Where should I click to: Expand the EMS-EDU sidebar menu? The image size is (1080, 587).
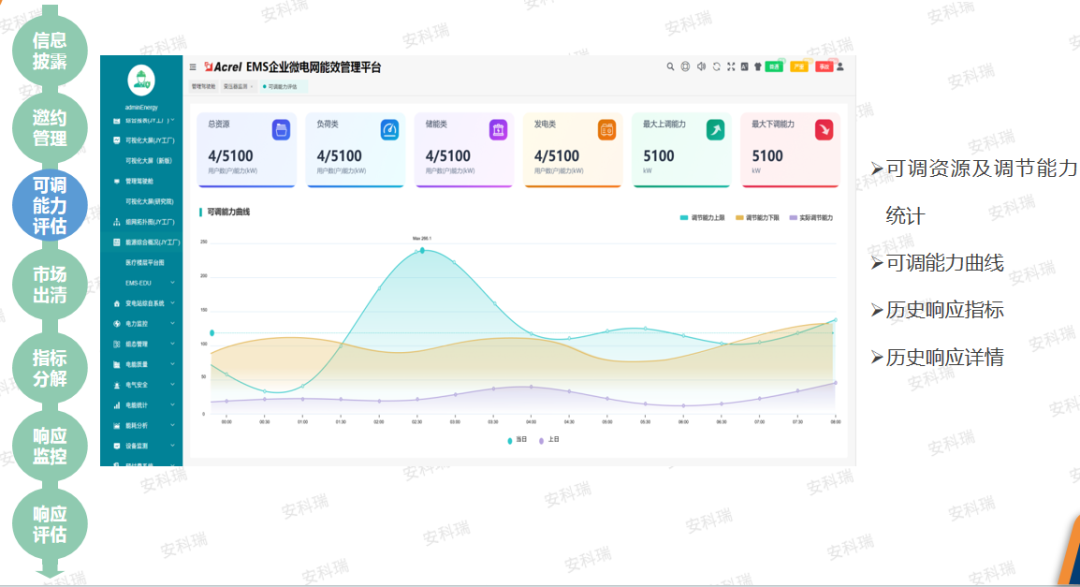pyautogui.click(x=142, y=283)
